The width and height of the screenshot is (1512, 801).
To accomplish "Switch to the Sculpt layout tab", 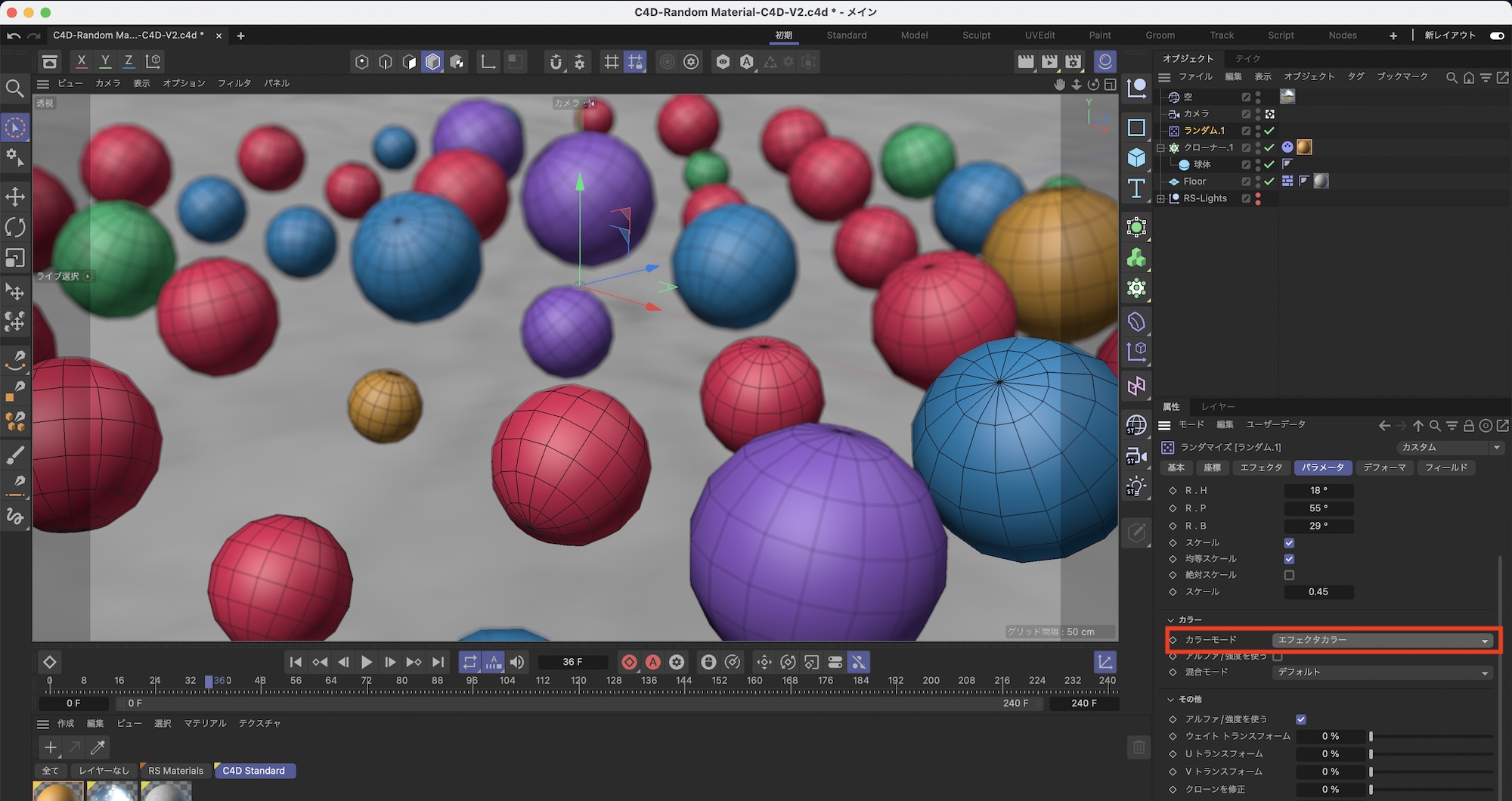I will [x=976, y=36].
